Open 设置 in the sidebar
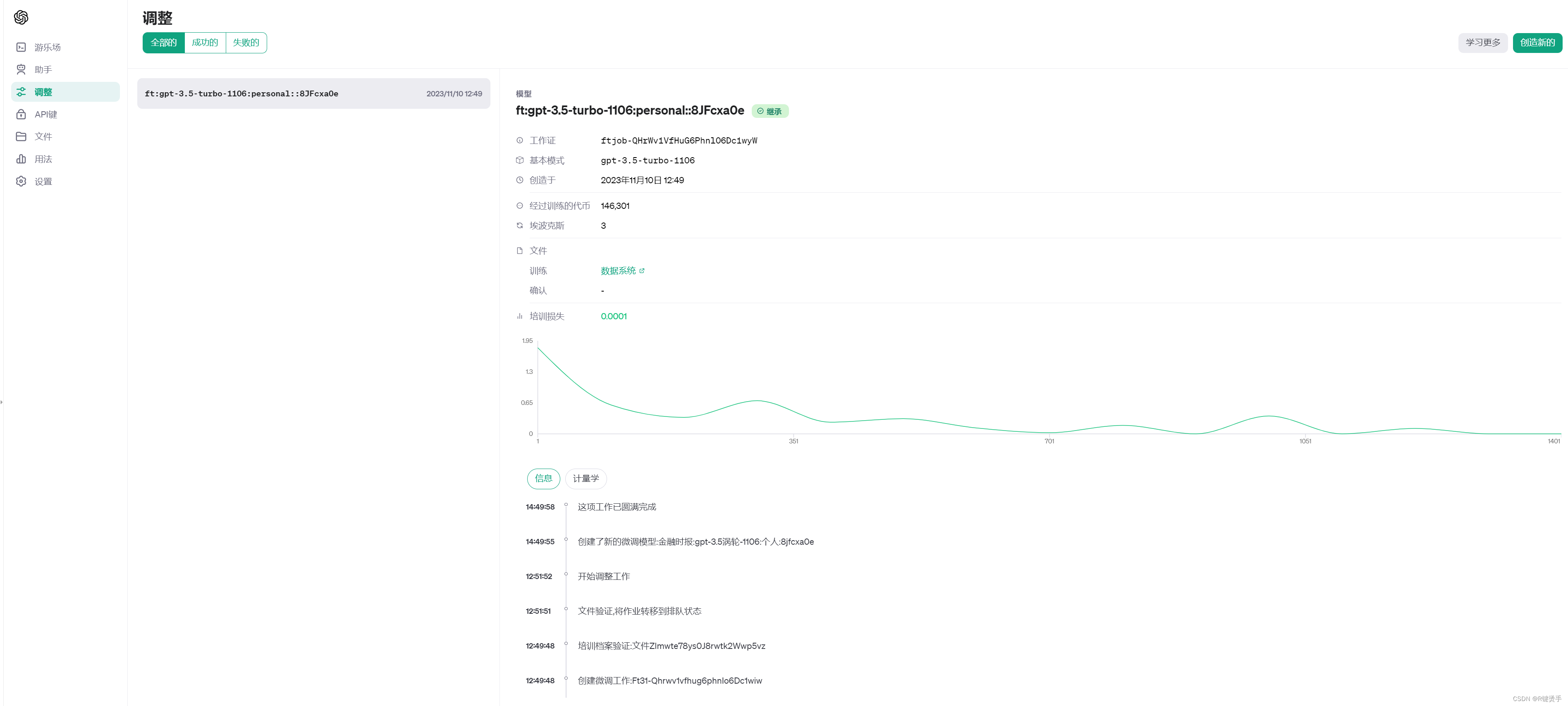Image resolution: width=1568 pixels, height=706 pixels. [65, 182]
